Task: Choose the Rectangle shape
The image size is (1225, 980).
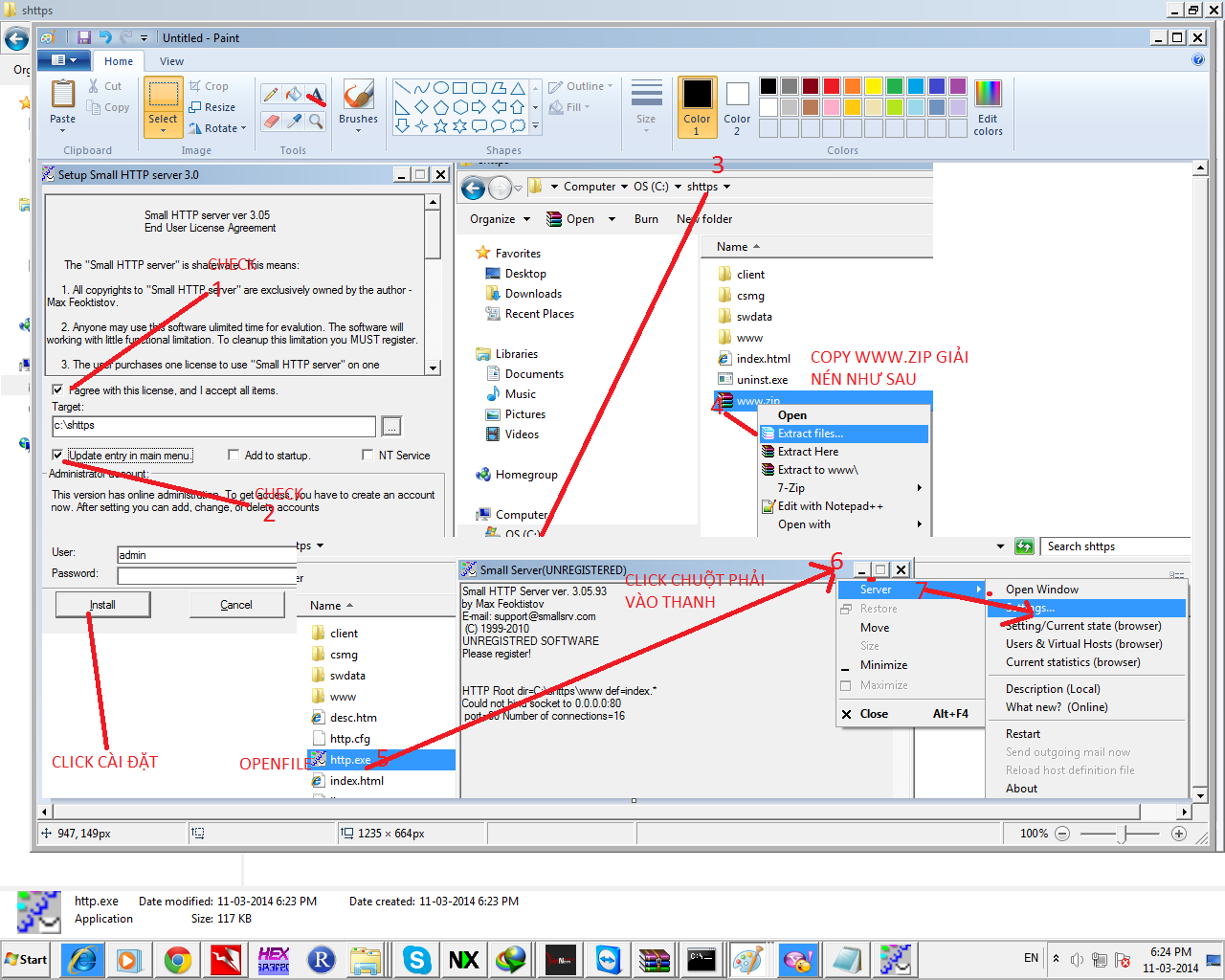Action: 460,88
